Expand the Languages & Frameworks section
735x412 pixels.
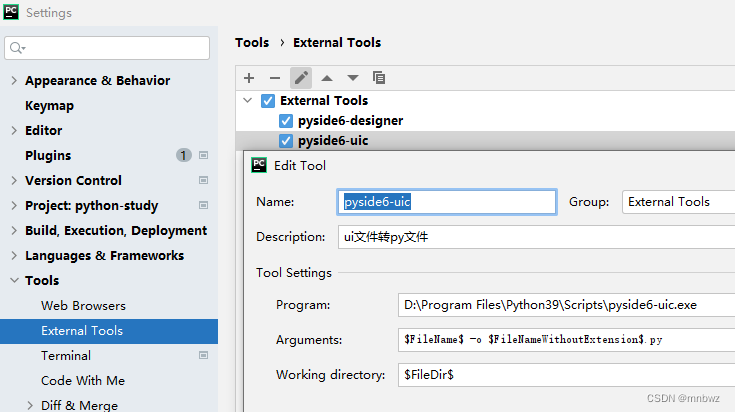13,256
